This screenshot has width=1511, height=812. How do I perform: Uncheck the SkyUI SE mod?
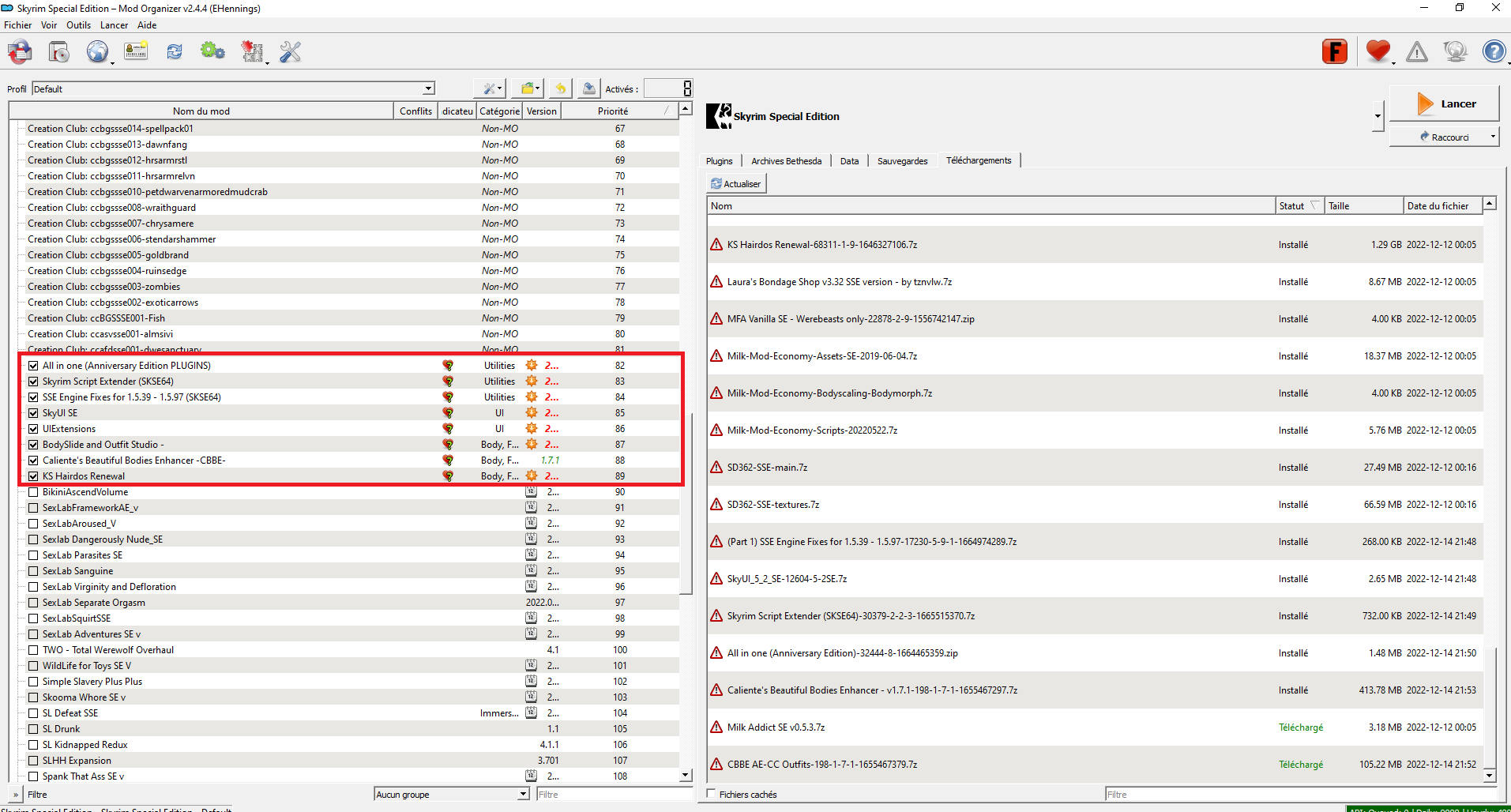click(x=33, y=413)
